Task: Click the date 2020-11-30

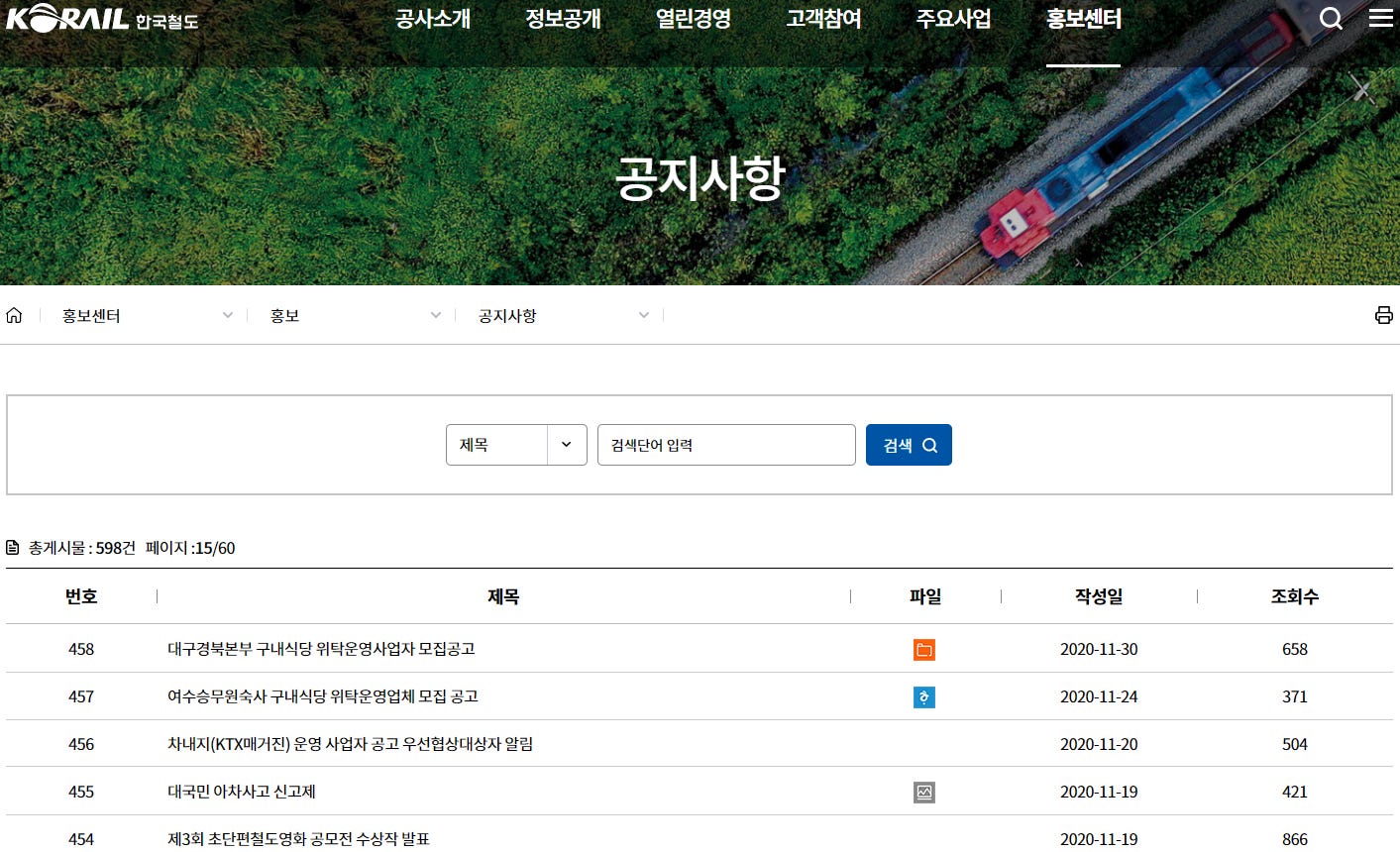Action: pos(1099,649)
